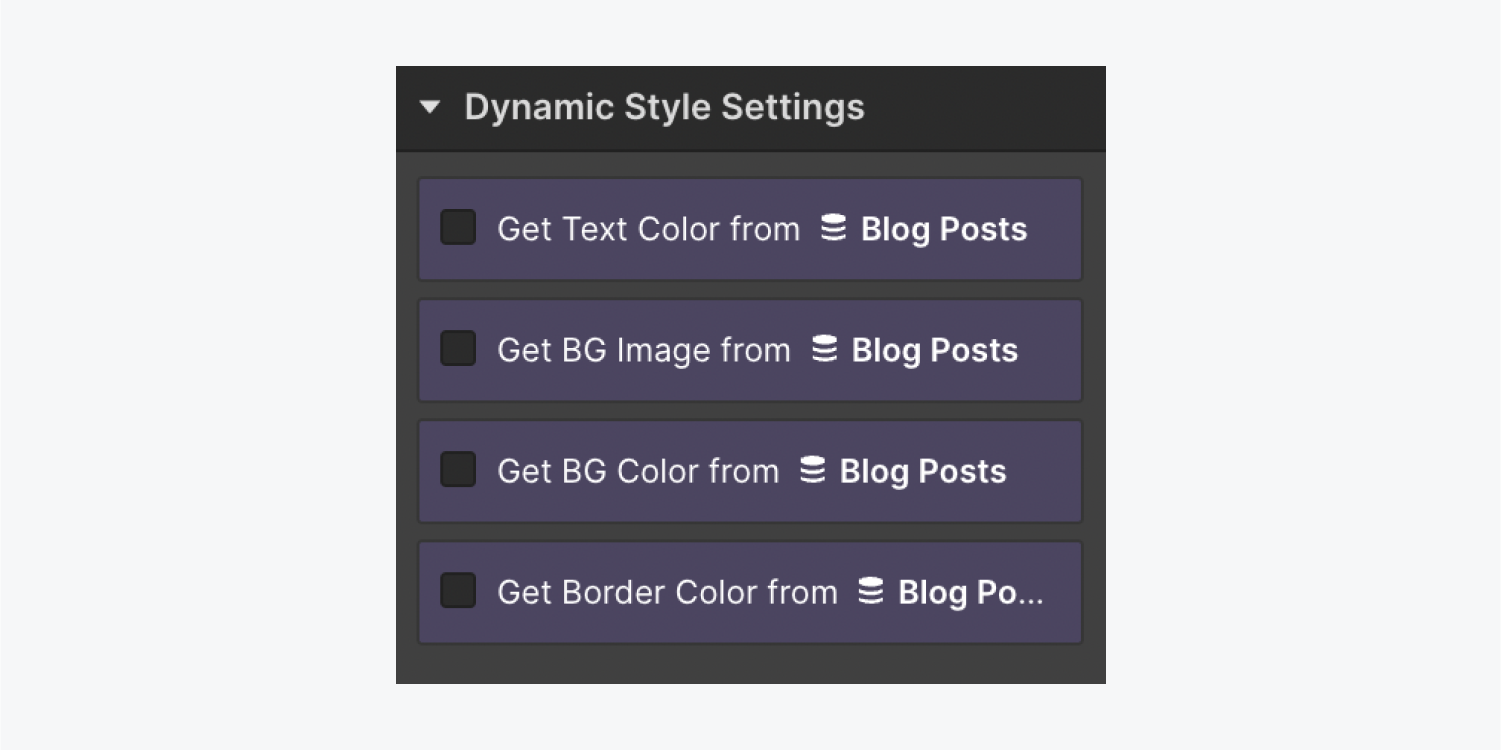Toggle Get BG Color from Blog Posts
This screenshot has width=1501, height=751.
coord(457,470)
